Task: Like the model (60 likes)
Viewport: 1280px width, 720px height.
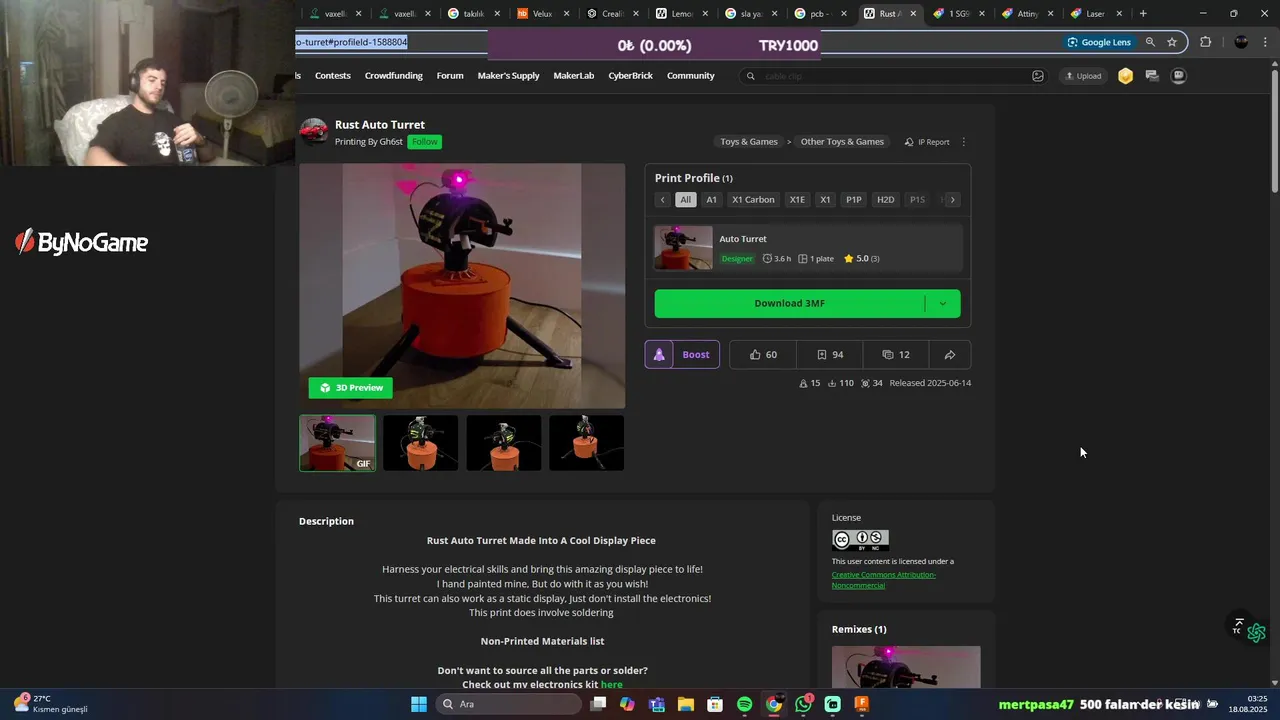Action: click(x=763, y=354)
